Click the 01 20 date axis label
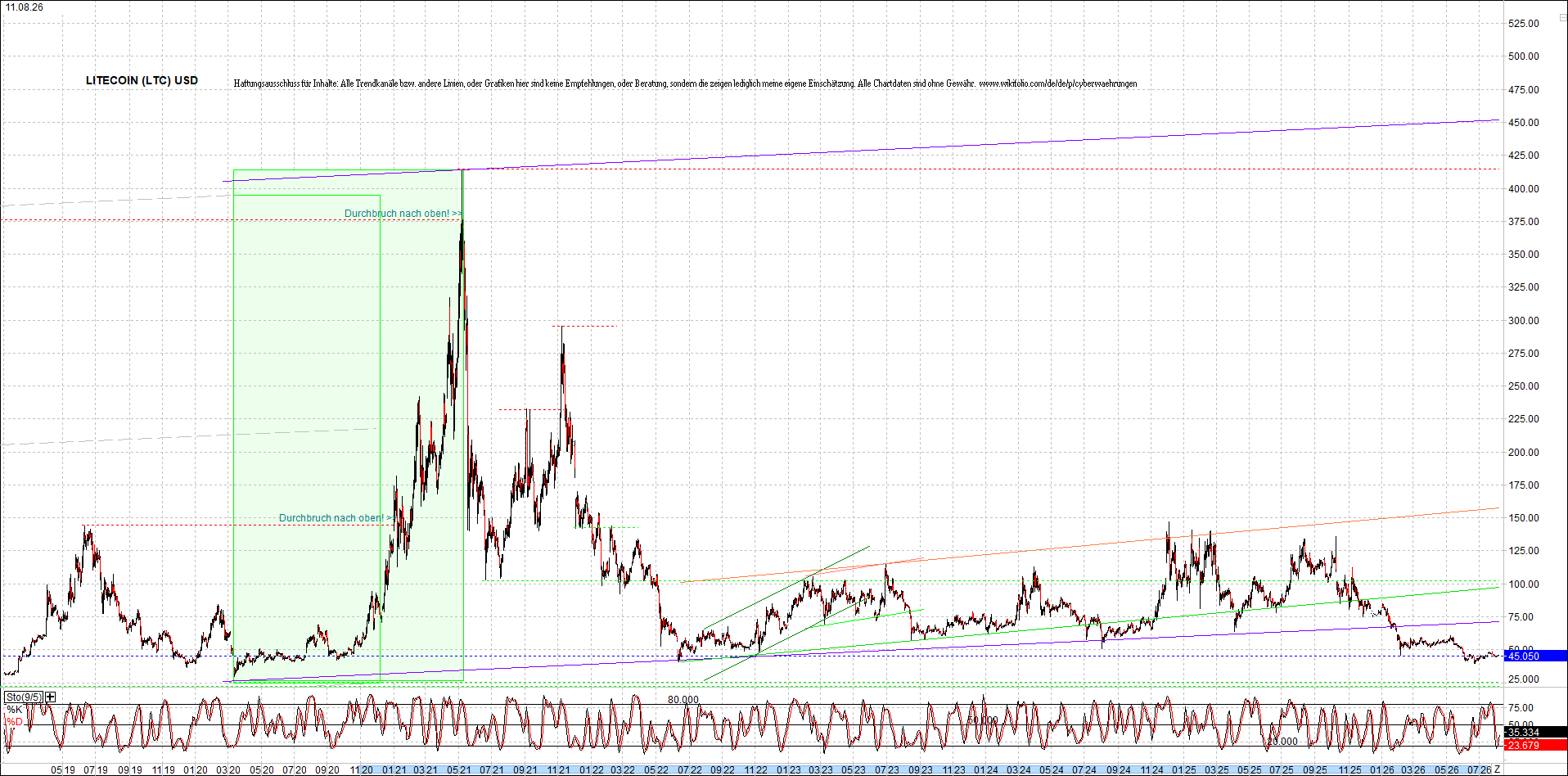 point(196,770)
